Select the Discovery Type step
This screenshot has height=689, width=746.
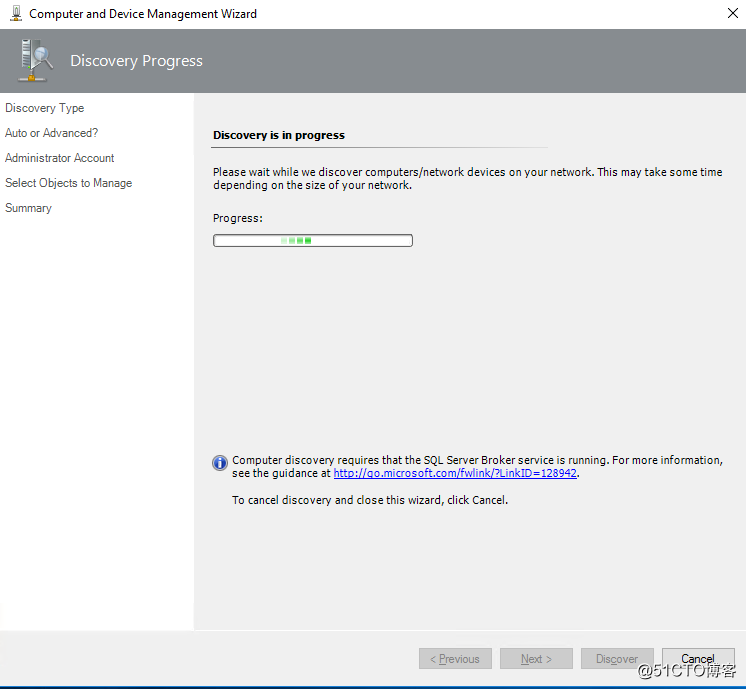[44, 108]
